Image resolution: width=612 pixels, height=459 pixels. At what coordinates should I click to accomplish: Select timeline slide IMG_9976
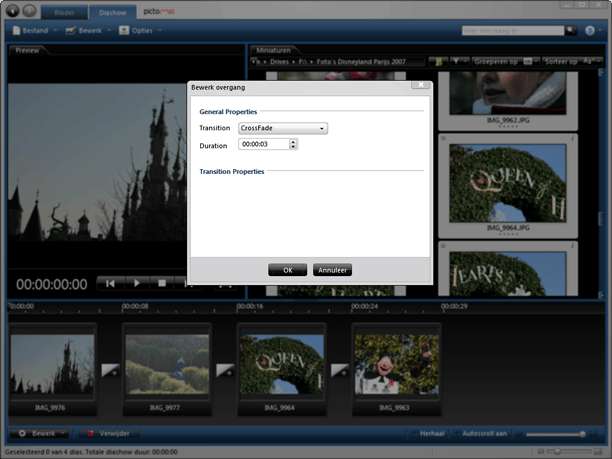click(52, 369)
